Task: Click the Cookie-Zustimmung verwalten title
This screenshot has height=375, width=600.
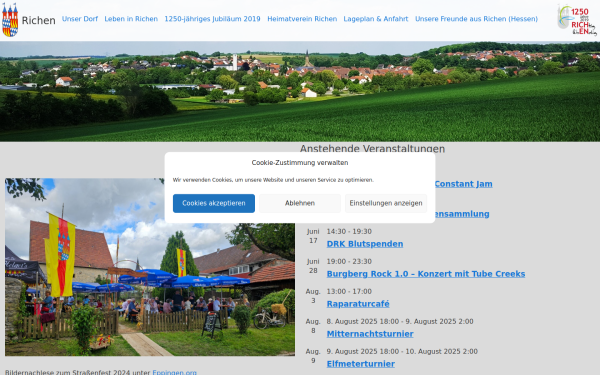Action: [x=300, y=163]
